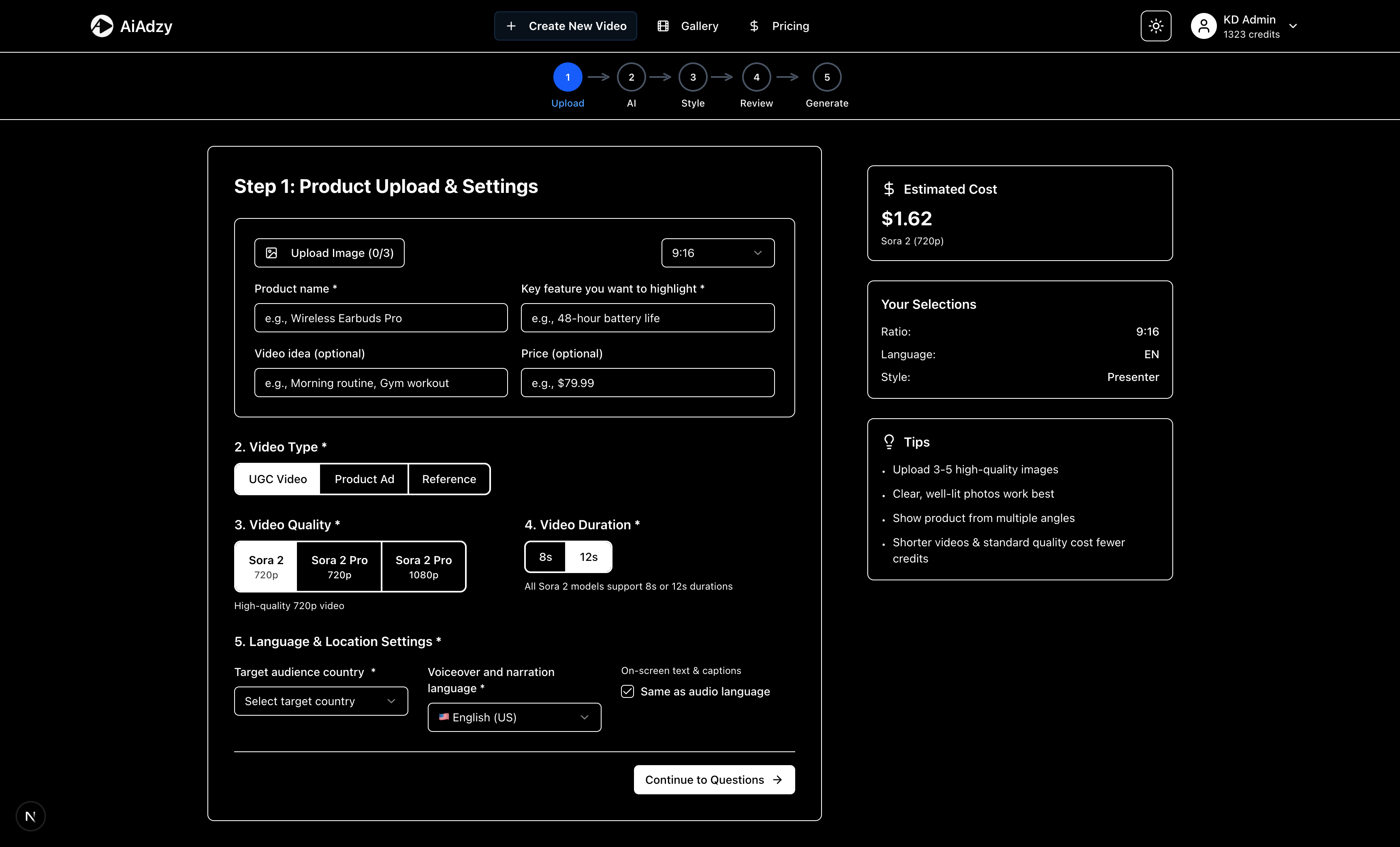1400x847 pixels.
Task: Switch video quality to Sora 2 Pro 1080p
Action: pos(423,566)
